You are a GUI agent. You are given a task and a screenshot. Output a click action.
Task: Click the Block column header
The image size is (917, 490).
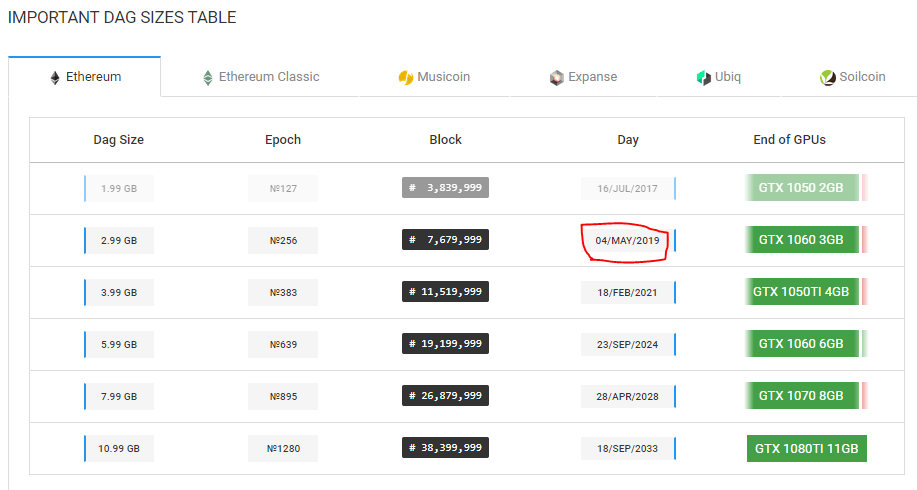(x=446, y=140)
